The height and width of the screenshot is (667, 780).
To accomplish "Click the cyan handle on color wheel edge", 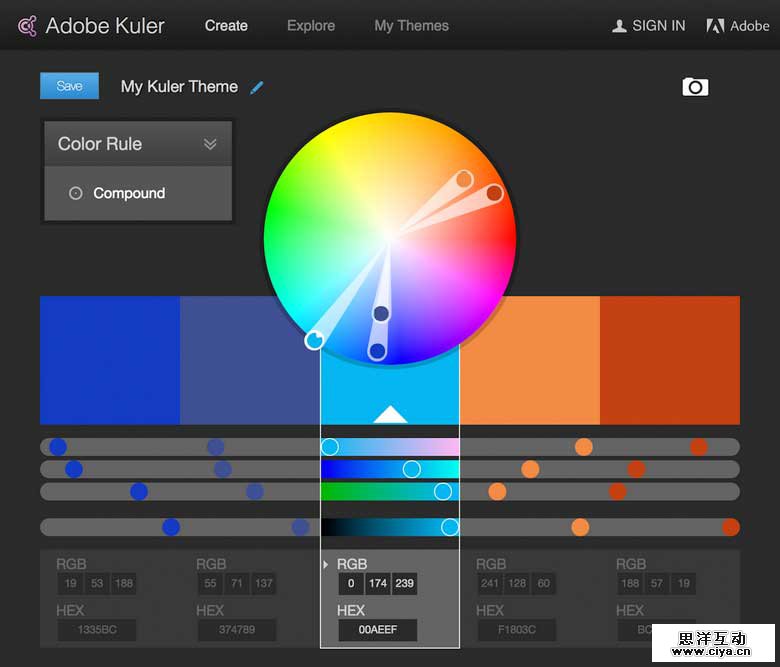I will pos(314,340).
